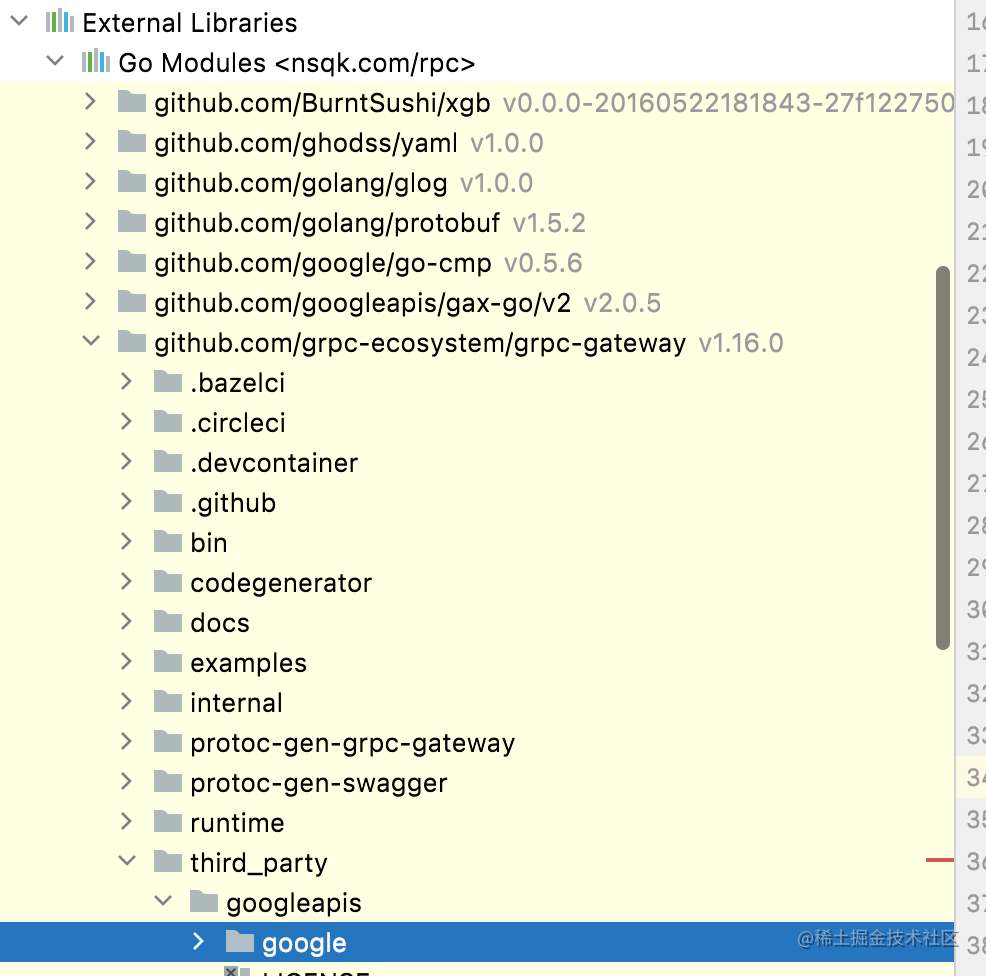Image resolution: width=986 pixels, height=976 pixels.
Task: Select Go Modules <nsqk.com/rpc> label
Action: (x=297, y=63)
